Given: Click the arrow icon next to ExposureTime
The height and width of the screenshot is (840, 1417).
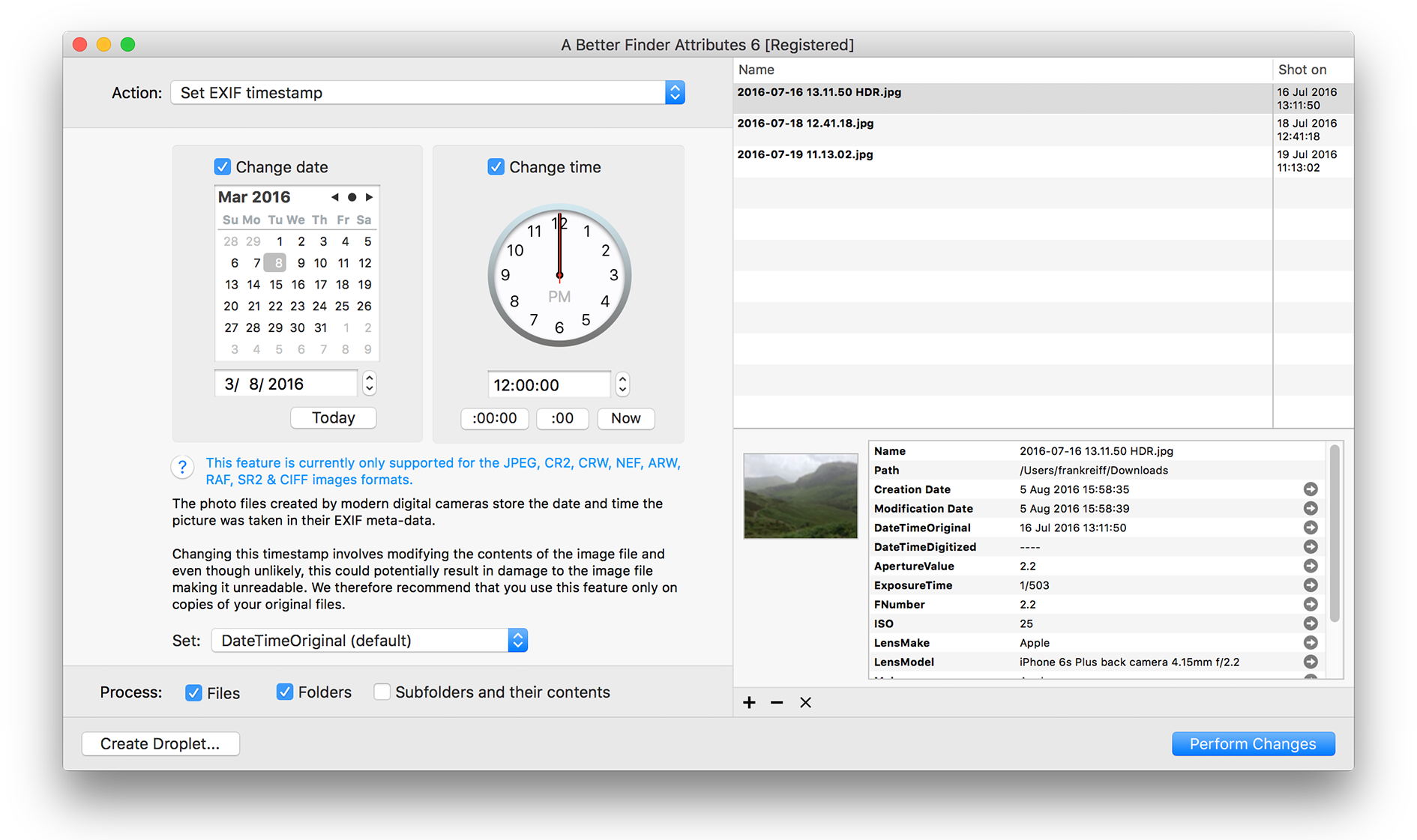Looking at the screenshot, I should [1310, 585].
